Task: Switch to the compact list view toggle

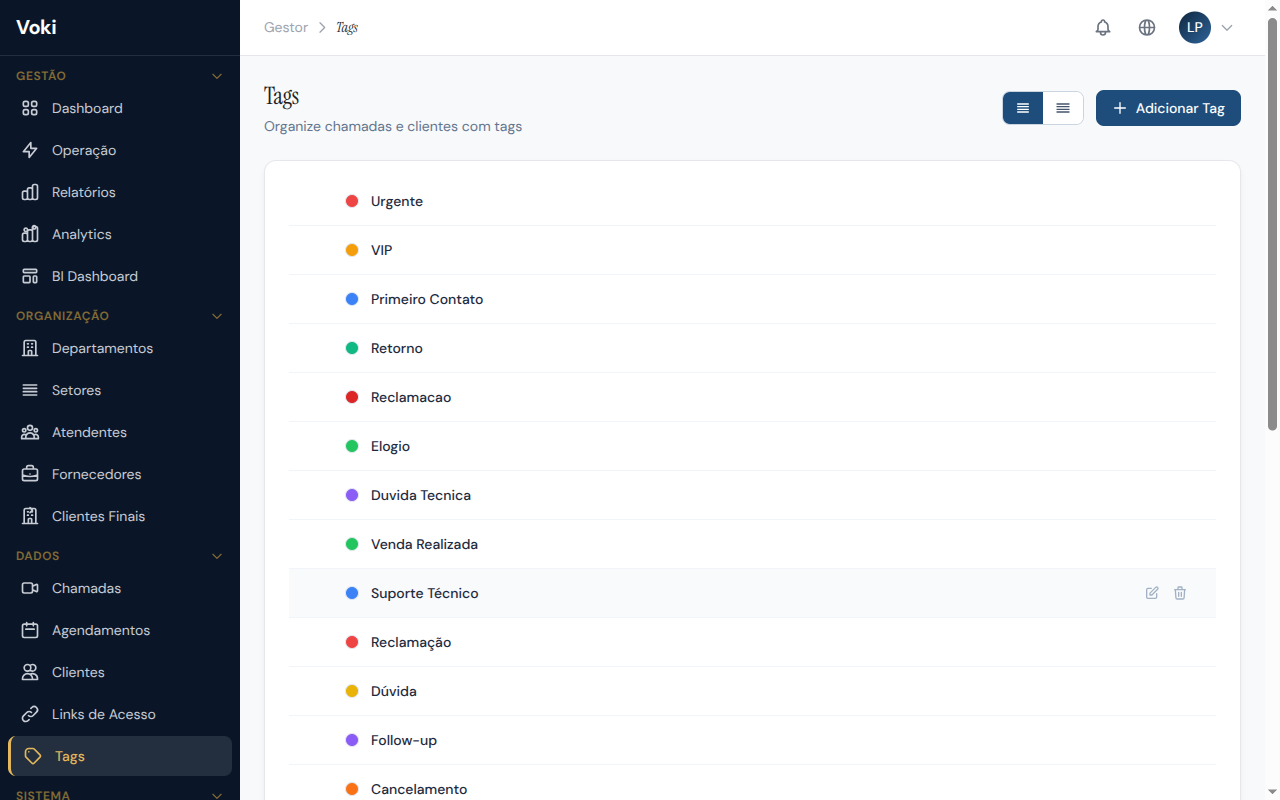Action: point(1063,108)
